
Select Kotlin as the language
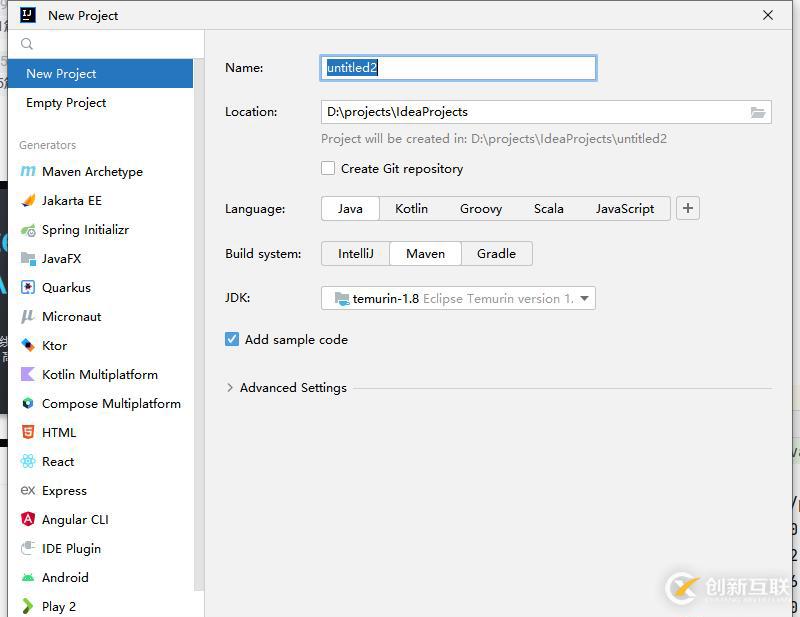click(x=411, y=209)
